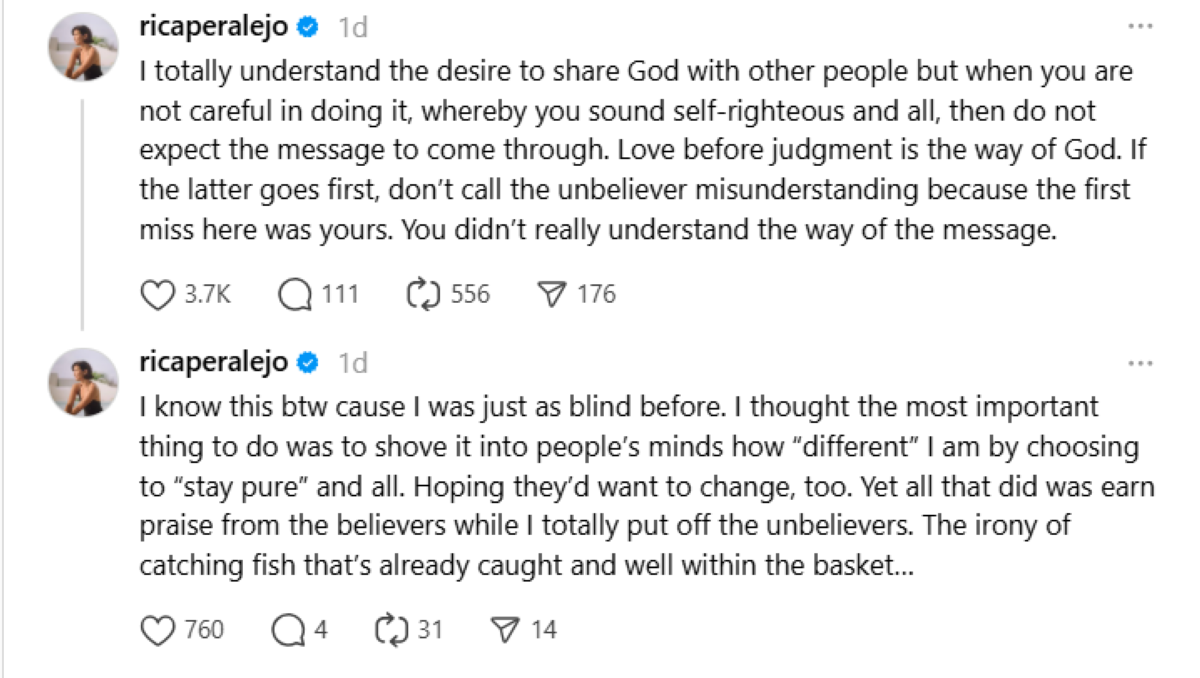The width and height of the screenshot is (1200, 678).
Task: Click the 1d timestamp on second post
Action: pyautogui.click(x=353, y=363)
